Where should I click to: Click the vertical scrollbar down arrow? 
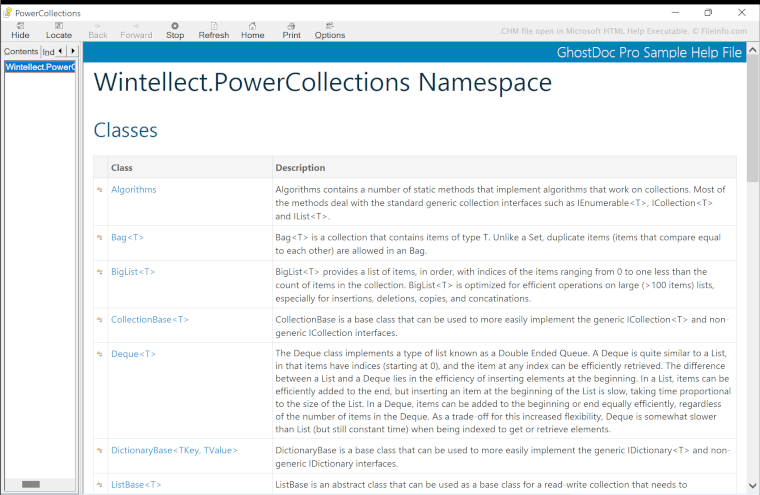click(753, 485)
